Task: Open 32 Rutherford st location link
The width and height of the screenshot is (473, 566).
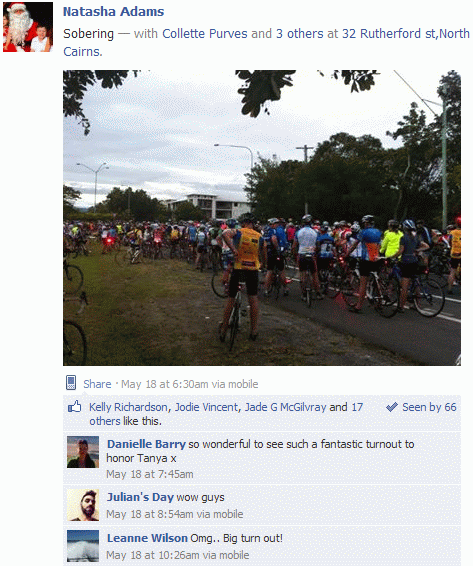Action: (266, 43)
